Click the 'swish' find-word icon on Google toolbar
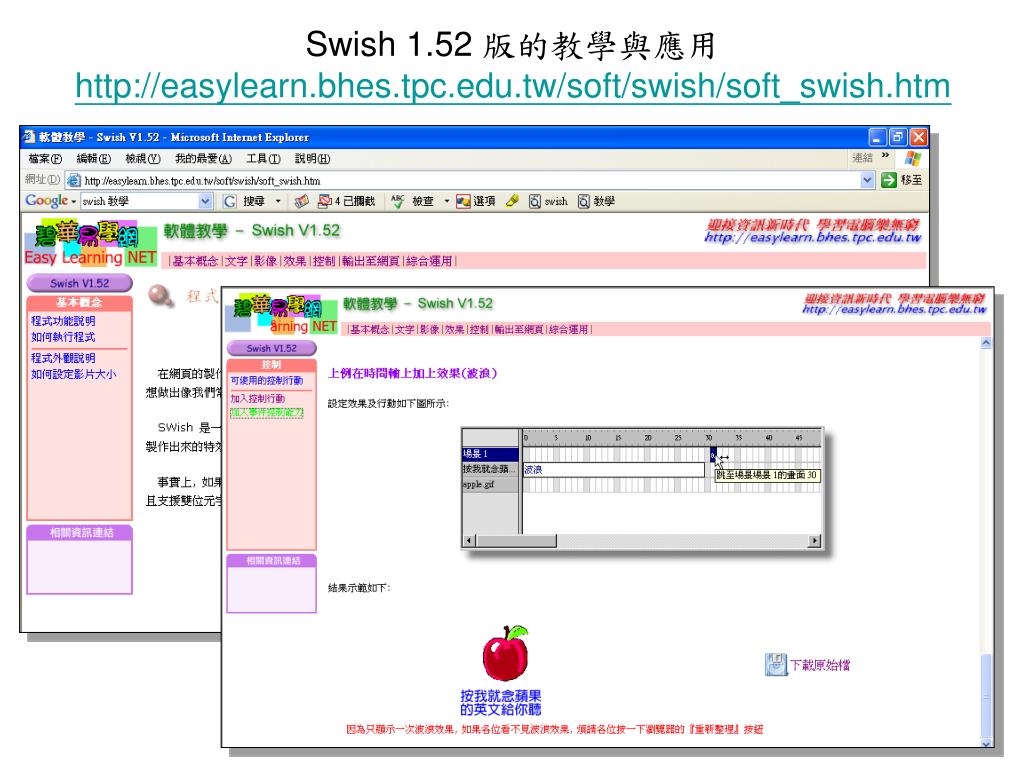 535,201
